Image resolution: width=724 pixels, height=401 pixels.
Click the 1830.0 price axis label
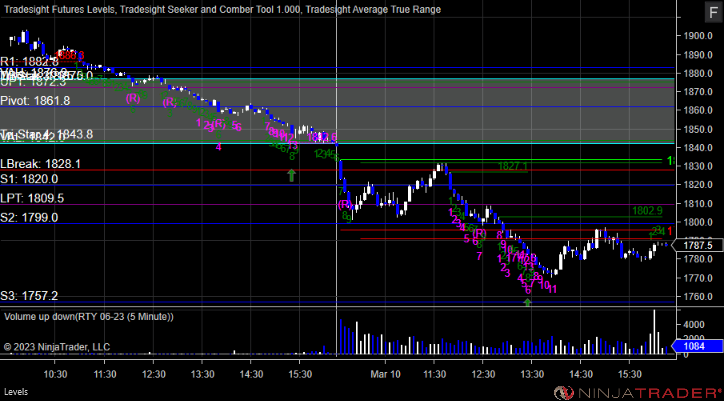[x=697, y=166]
